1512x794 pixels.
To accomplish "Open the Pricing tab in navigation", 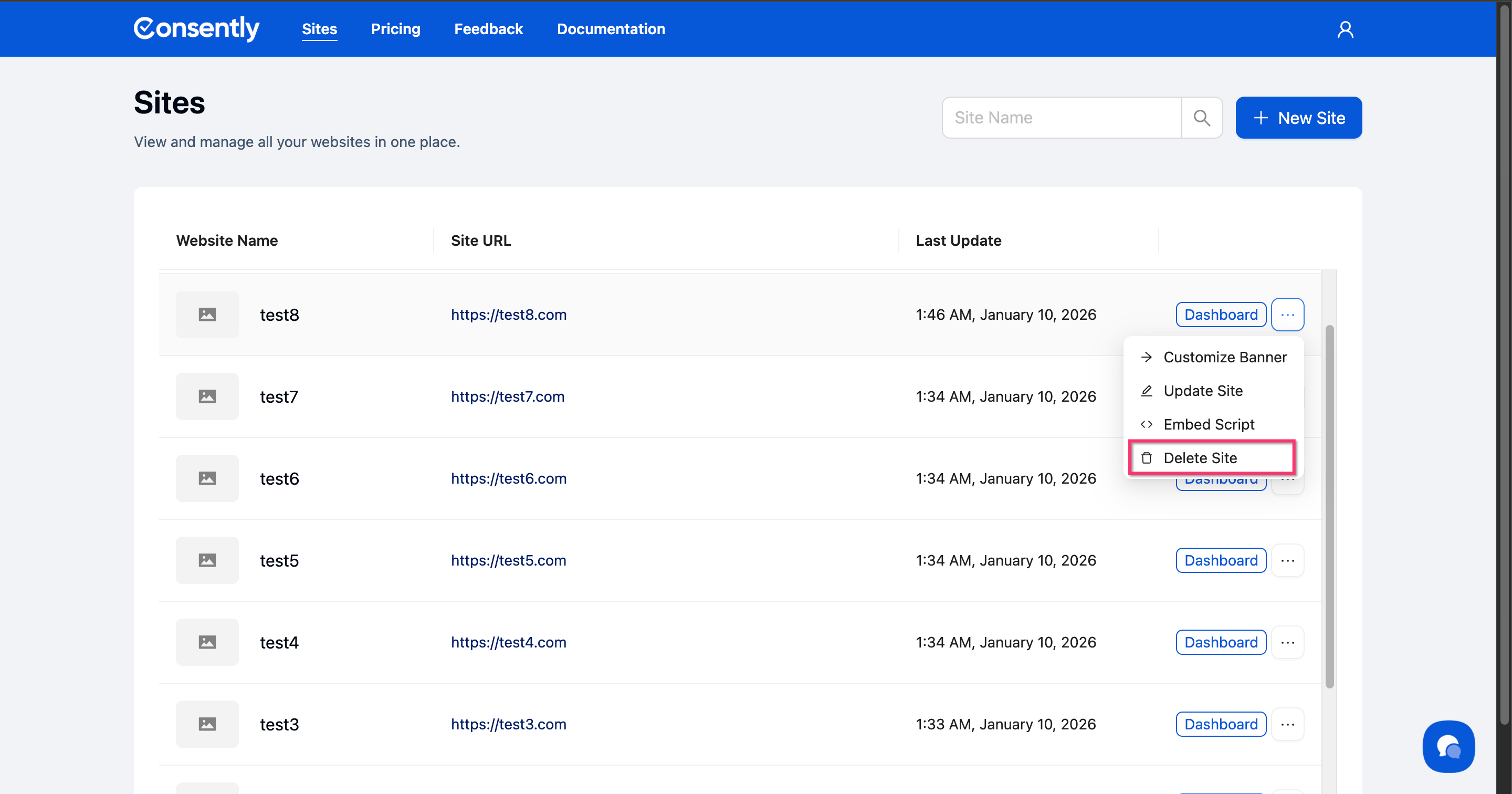I will point(396,29).
